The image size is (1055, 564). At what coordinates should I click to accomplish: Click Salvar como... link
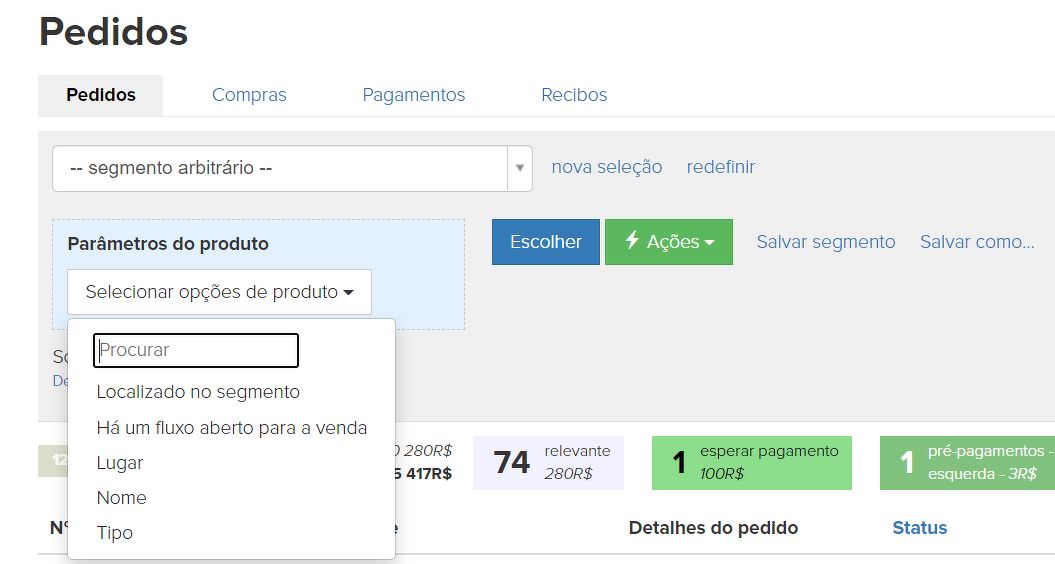[977, 242]
